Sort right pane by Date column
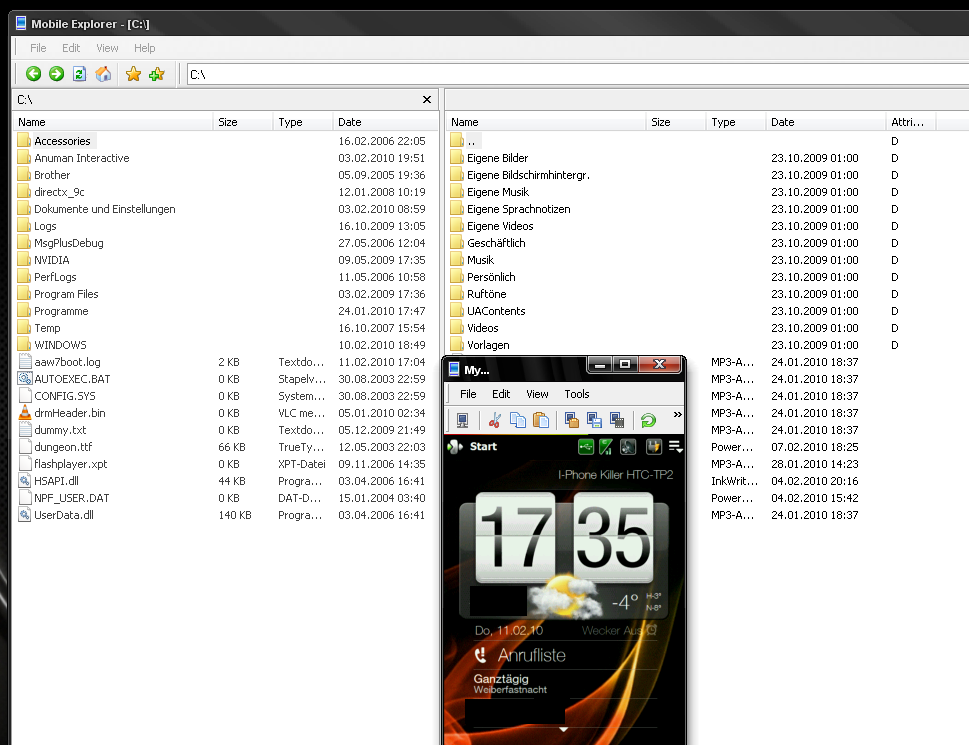 coord(826,122)
